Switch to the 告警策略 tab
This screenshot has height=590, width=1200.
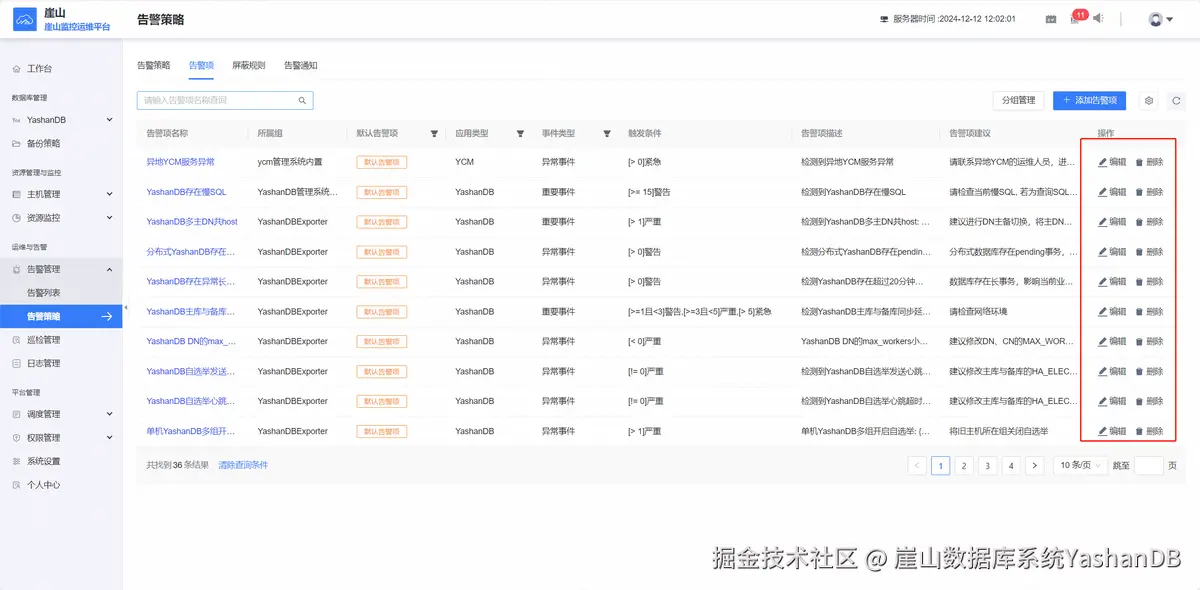(x=153, y=65)
